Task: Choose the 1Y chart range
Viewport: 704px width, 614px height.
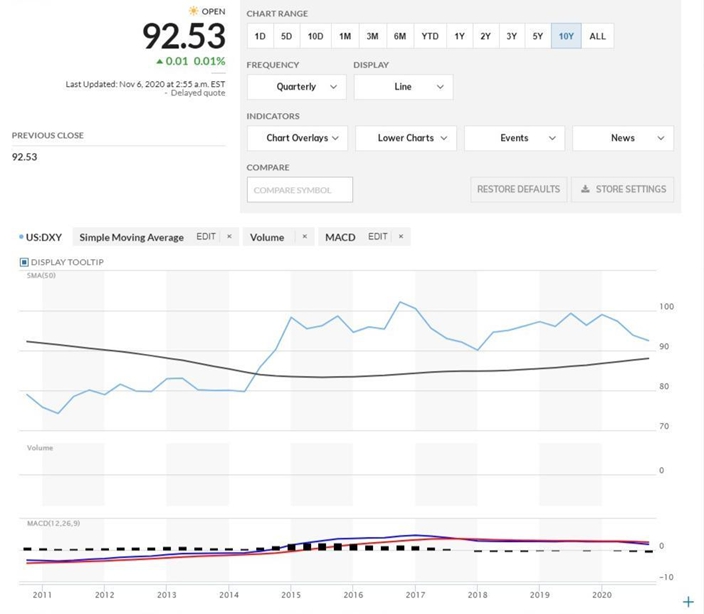Action: click(x=459, y=36)
